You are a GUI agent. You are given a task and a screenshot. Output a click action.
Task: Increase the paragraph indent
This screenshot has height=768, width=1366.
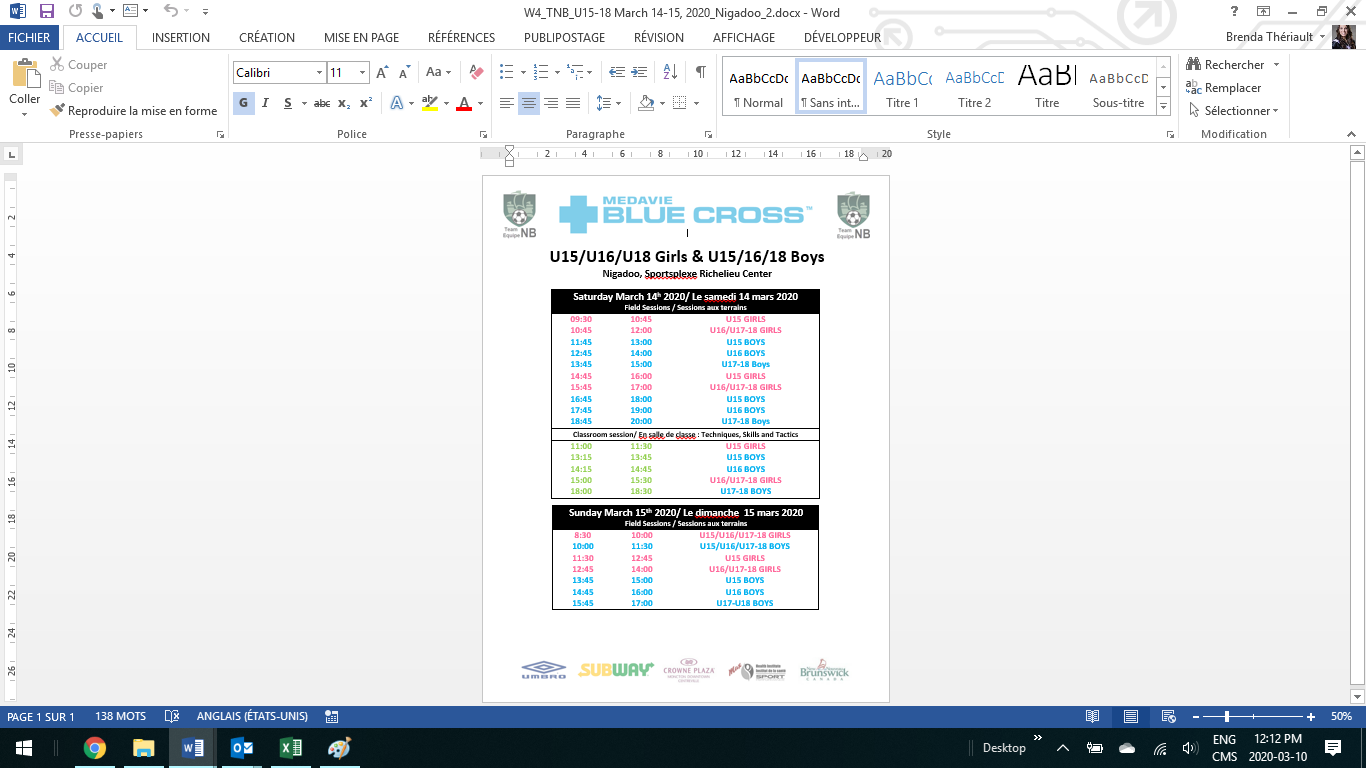(x=639, y=73)
